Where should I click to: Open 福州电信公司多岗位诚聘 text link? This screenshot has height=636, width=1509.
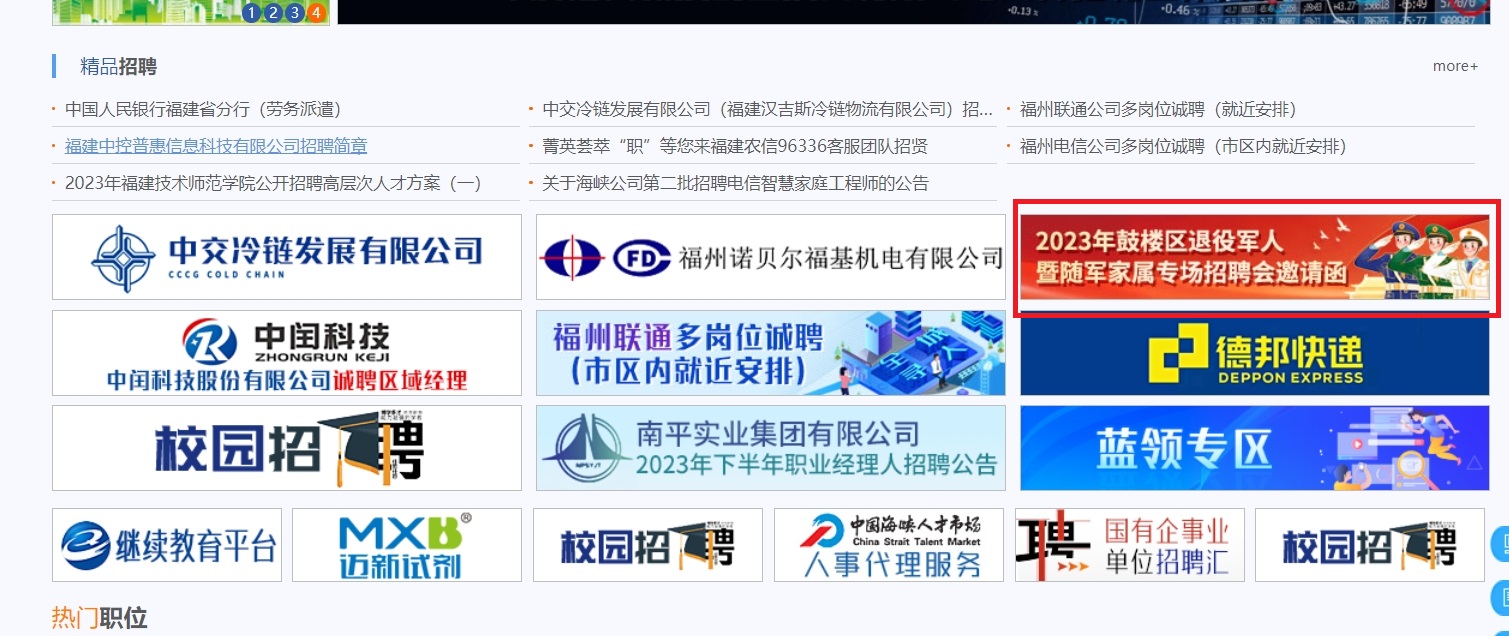(1183, 146)
